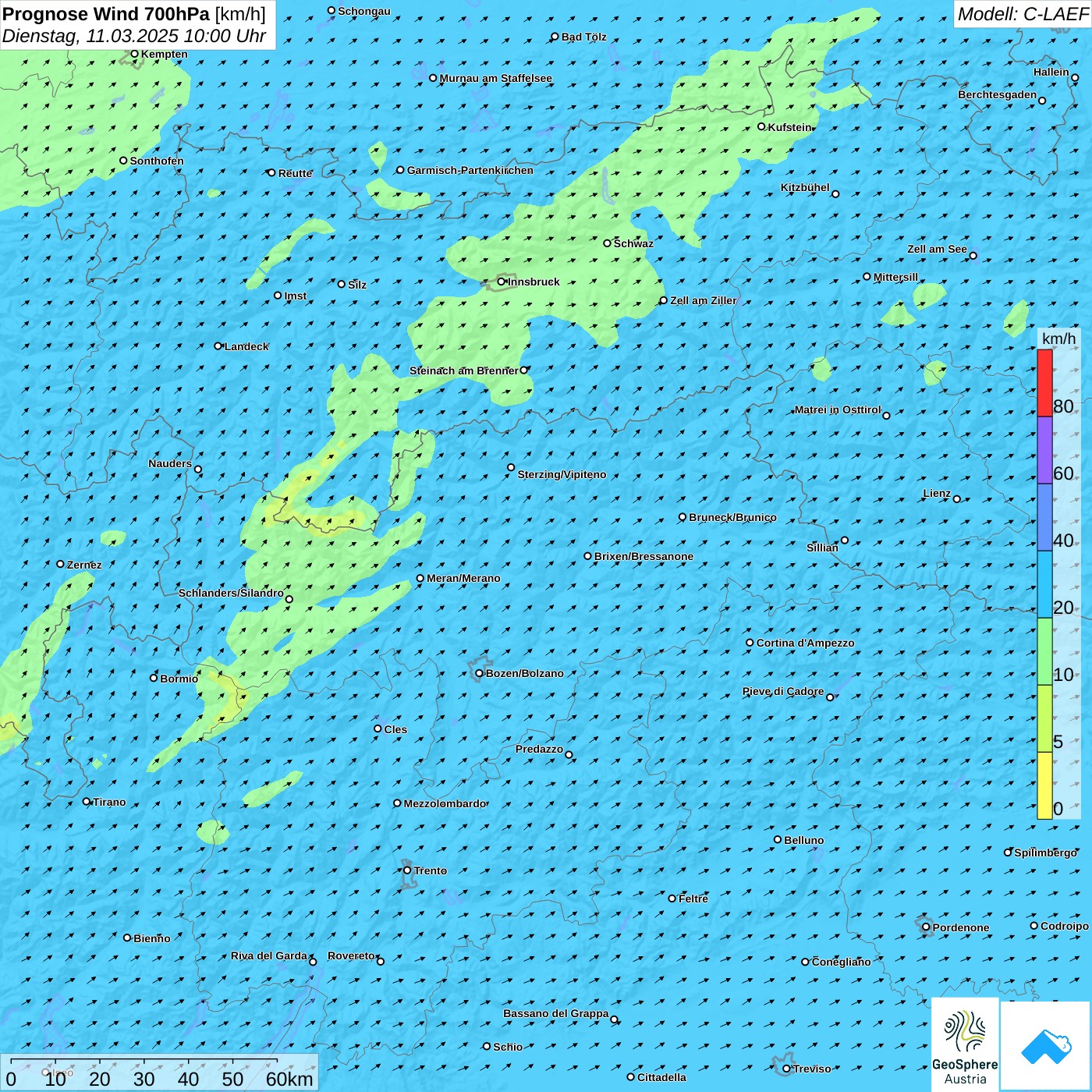This screenshot has height=1092, width=1092.
Task: Click the 'Garmisch-Partenkirchen' label
Action: (470, 170)
